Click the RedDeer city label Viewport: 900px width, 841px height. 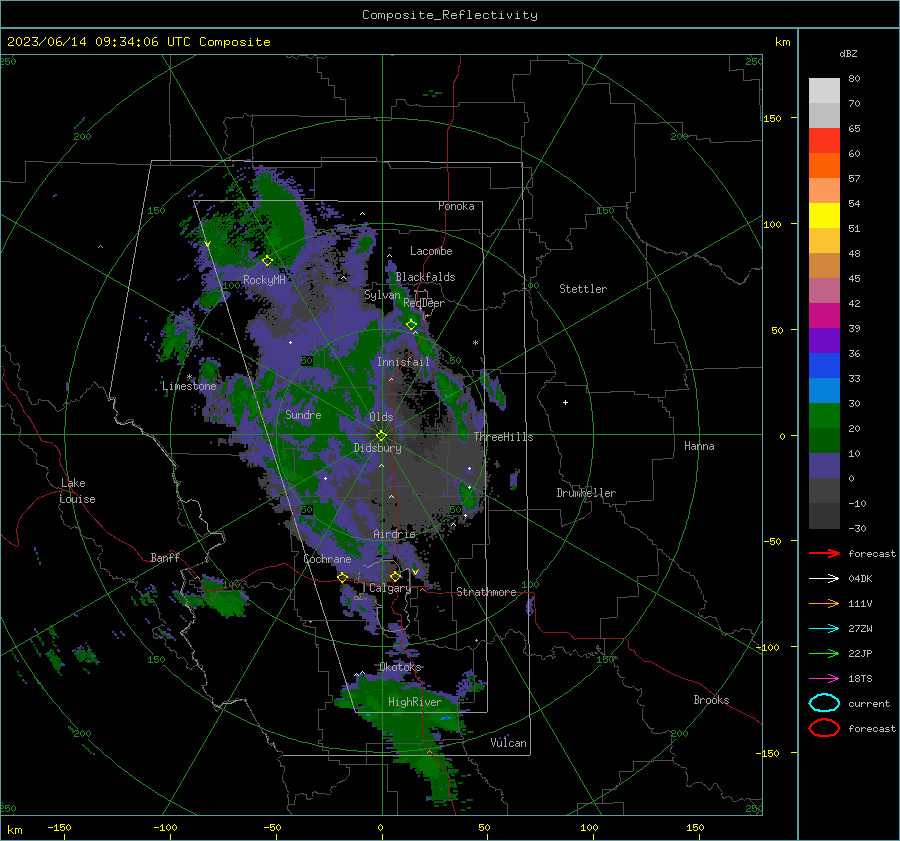click(424, 303)
